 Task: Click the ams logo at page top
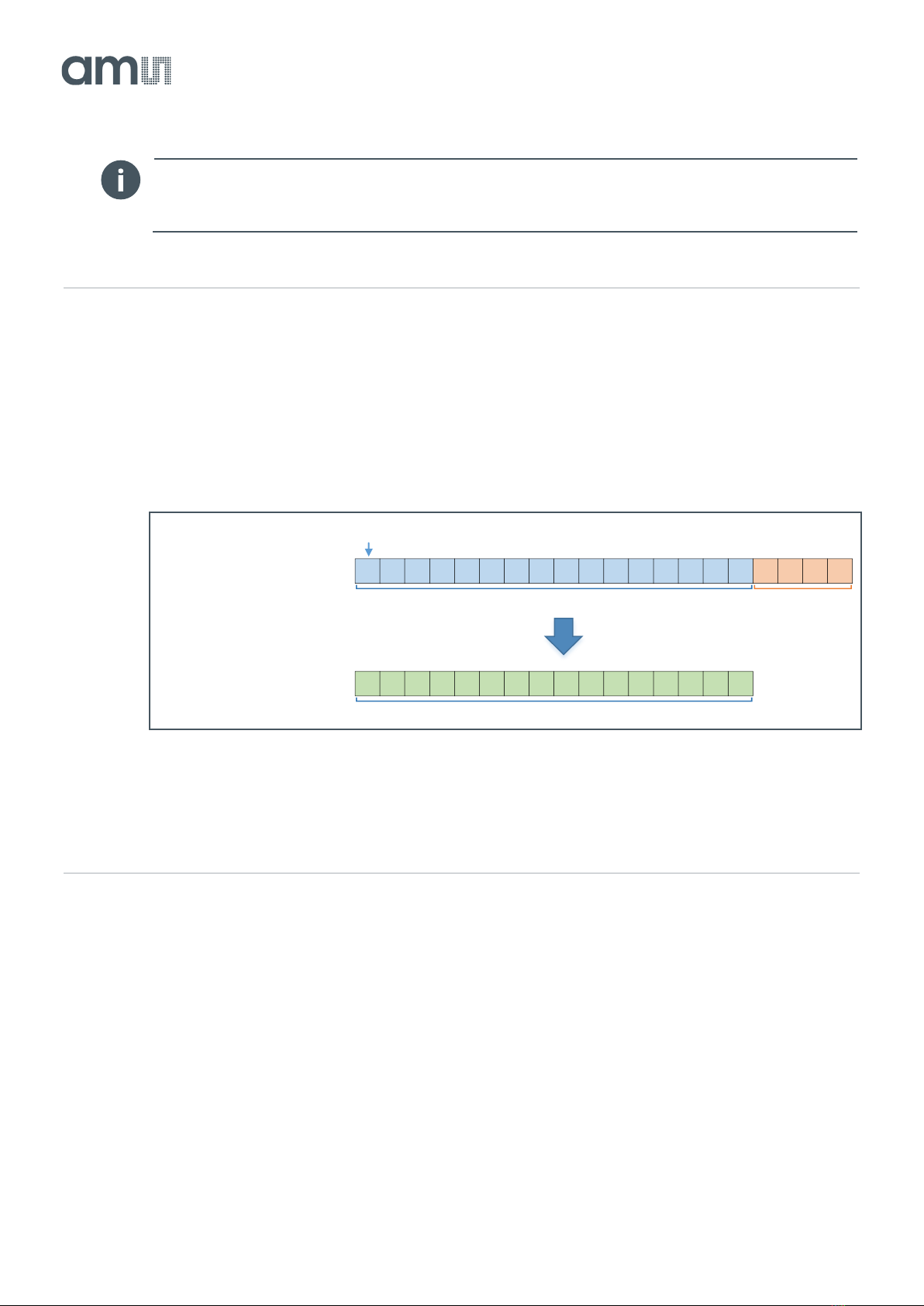tap(116, 71)
